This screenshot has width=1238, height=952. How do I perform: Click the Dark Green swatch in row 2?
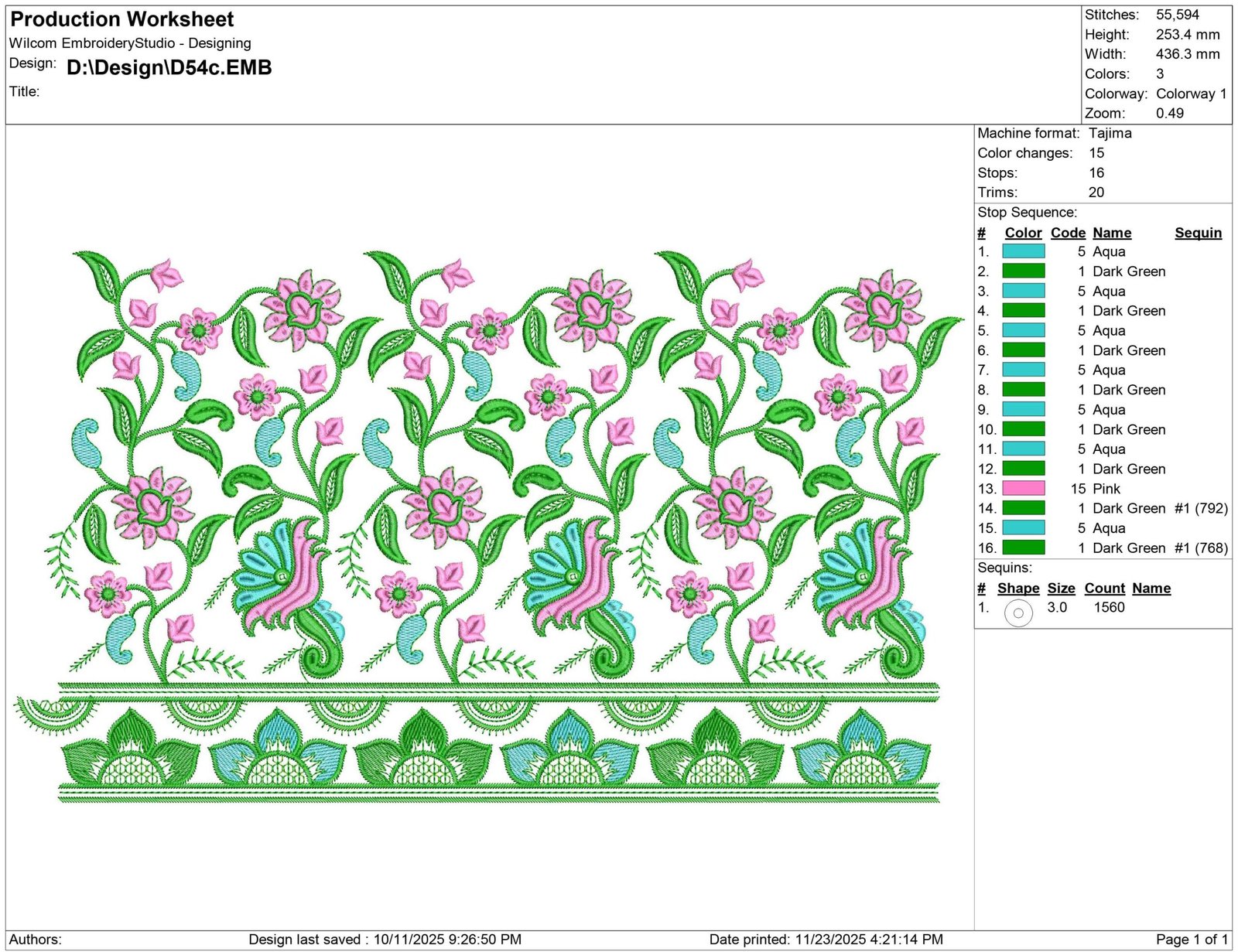pyautogui.click(x=1023, y=271)
